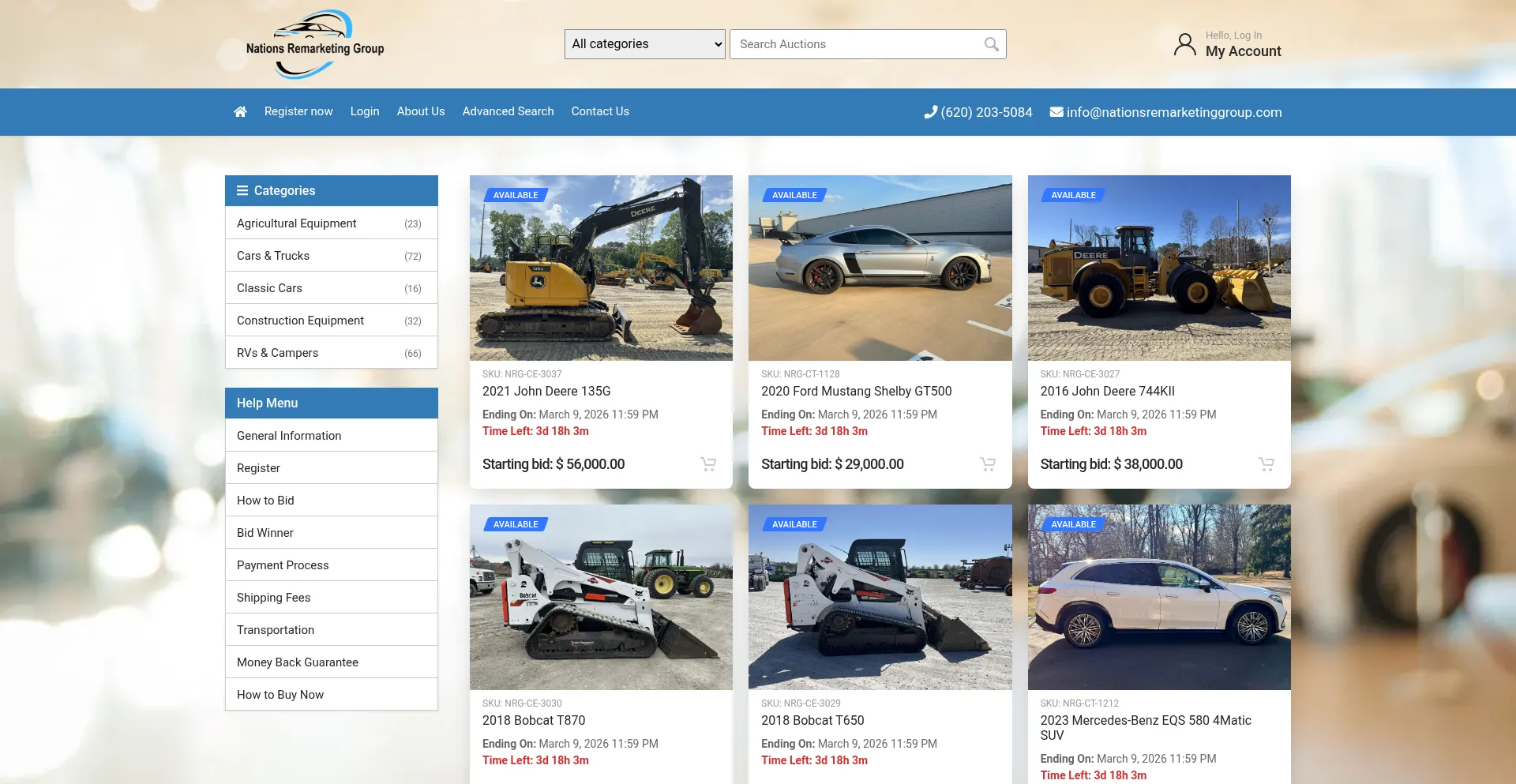Click the Starting bid $ 38,000.00 text
1516x784 pixels.
(x=1112, y=464)
